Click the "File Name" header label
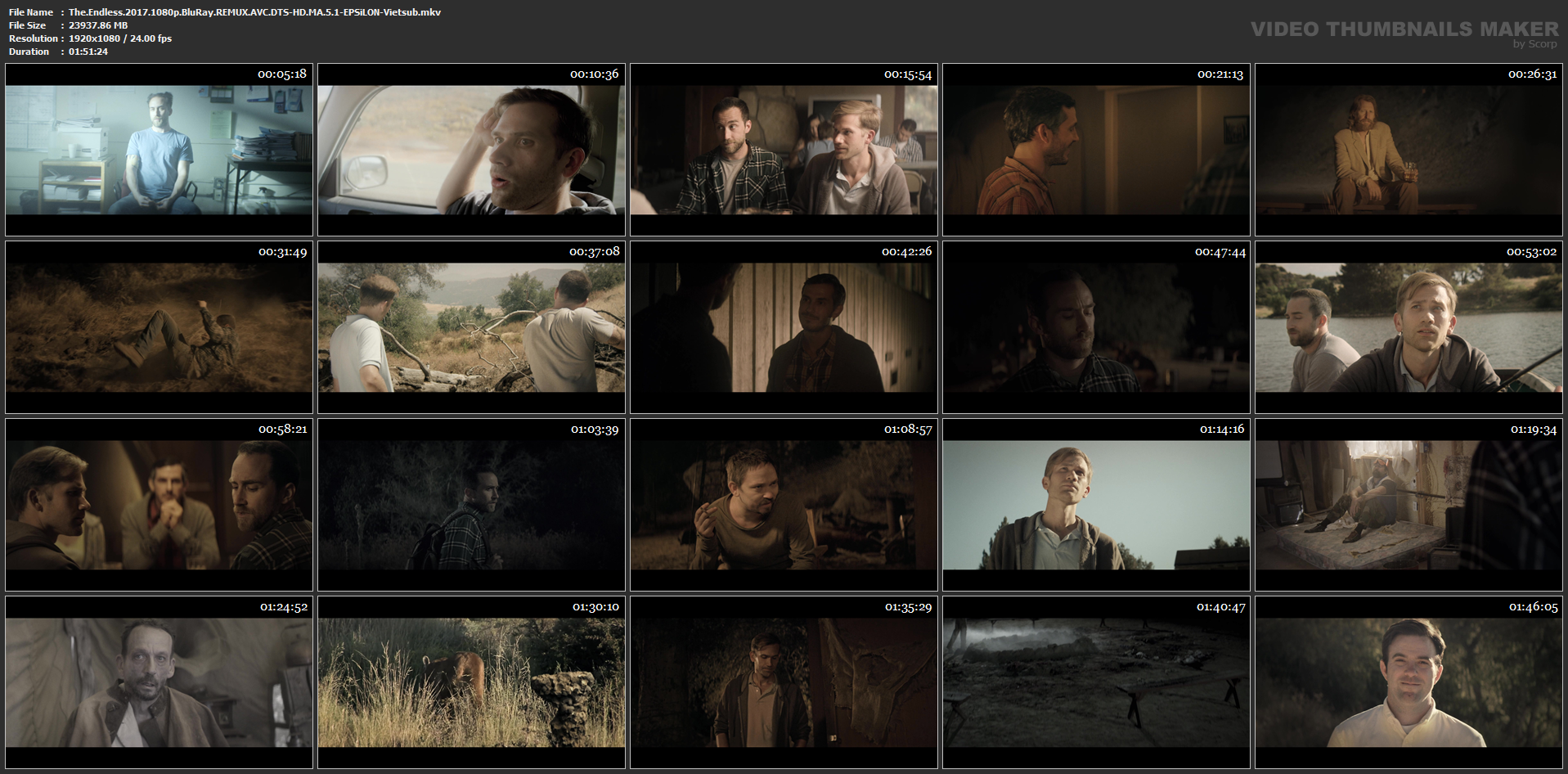Screen dimensions: 1568x774 (x=31, y=12)
